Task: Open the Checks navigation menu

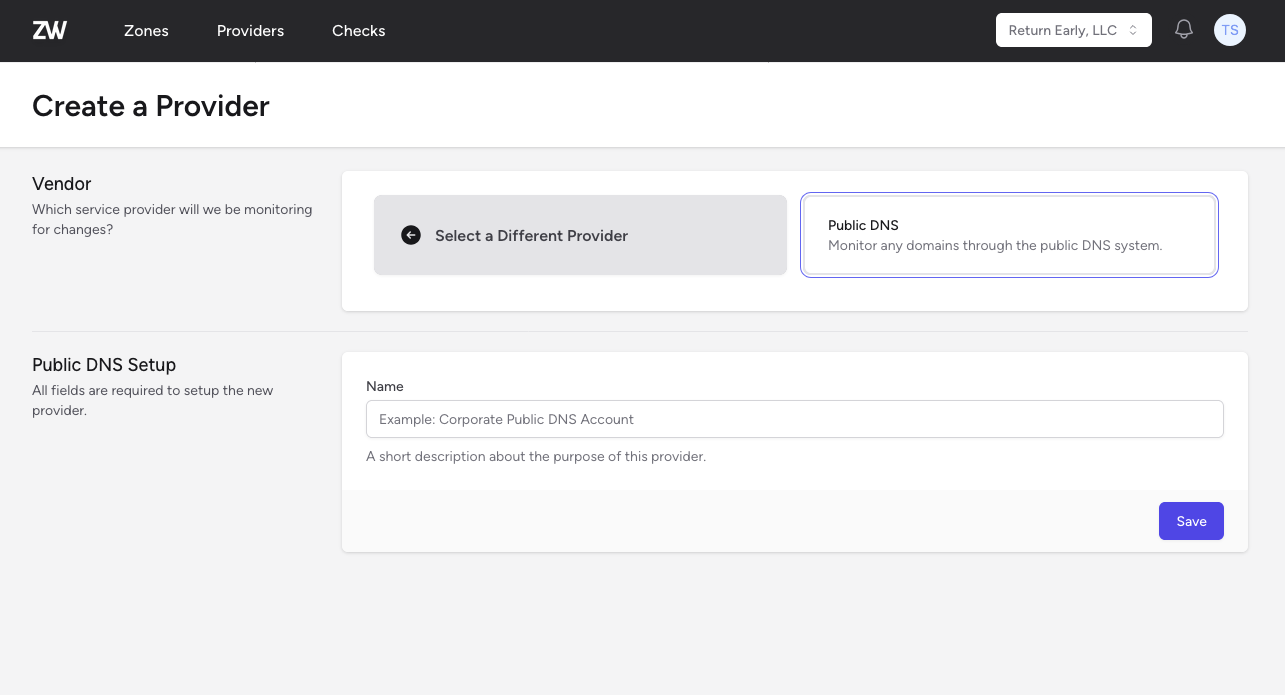Action: (358, 30)
